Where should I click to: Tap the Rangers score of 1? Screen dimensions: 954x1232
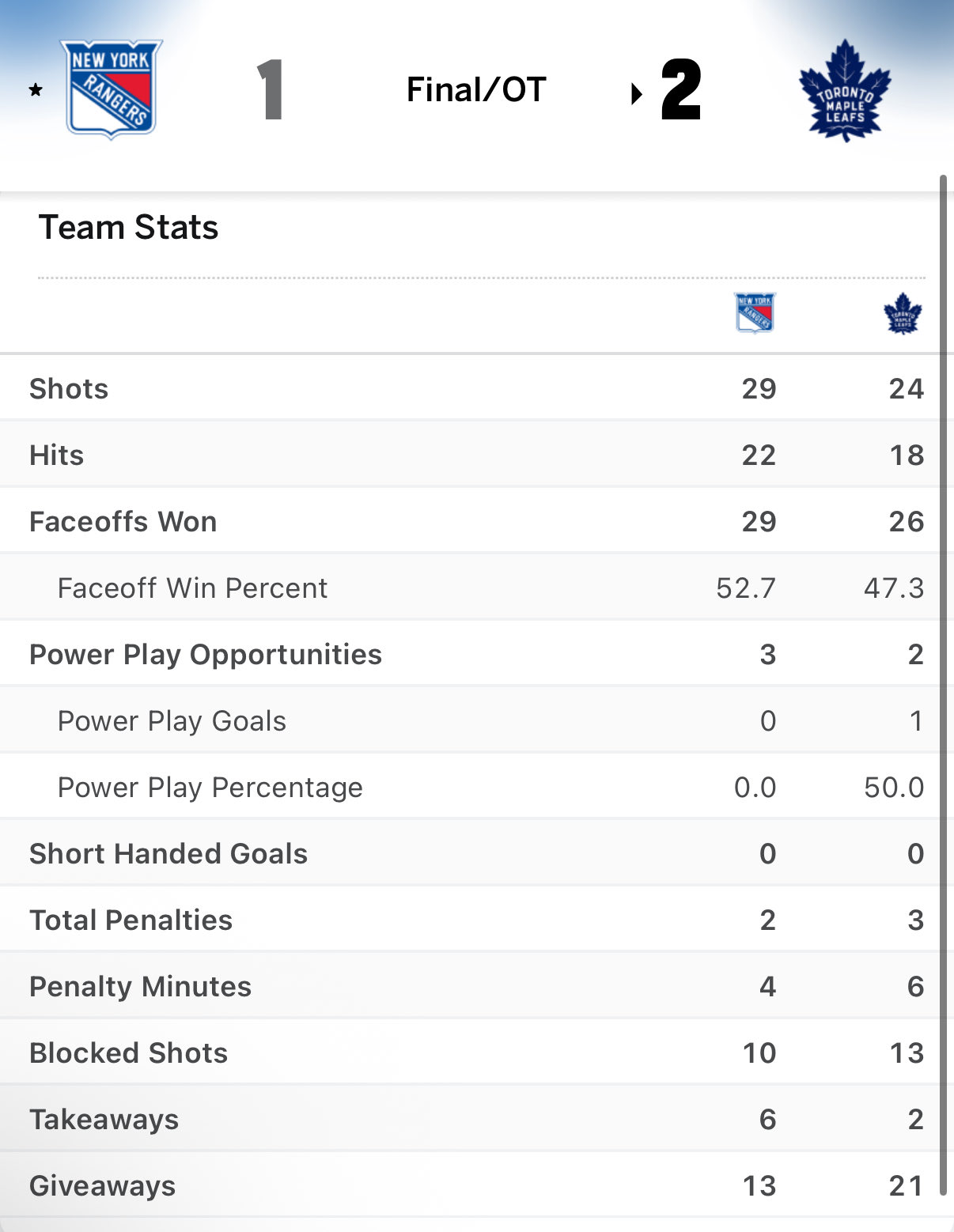pyautogui.click(x=271, y=90)
